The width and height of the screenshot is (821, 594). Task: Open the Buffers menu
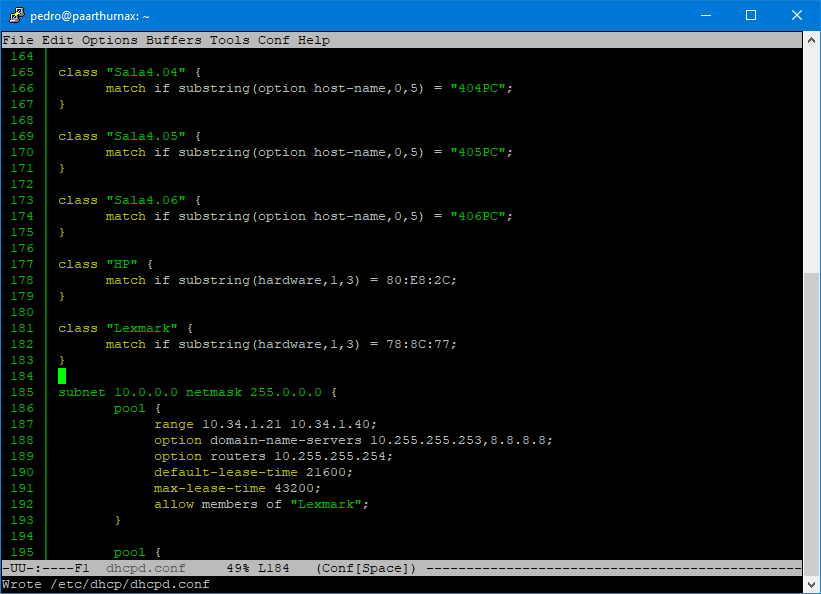point(173,40)
